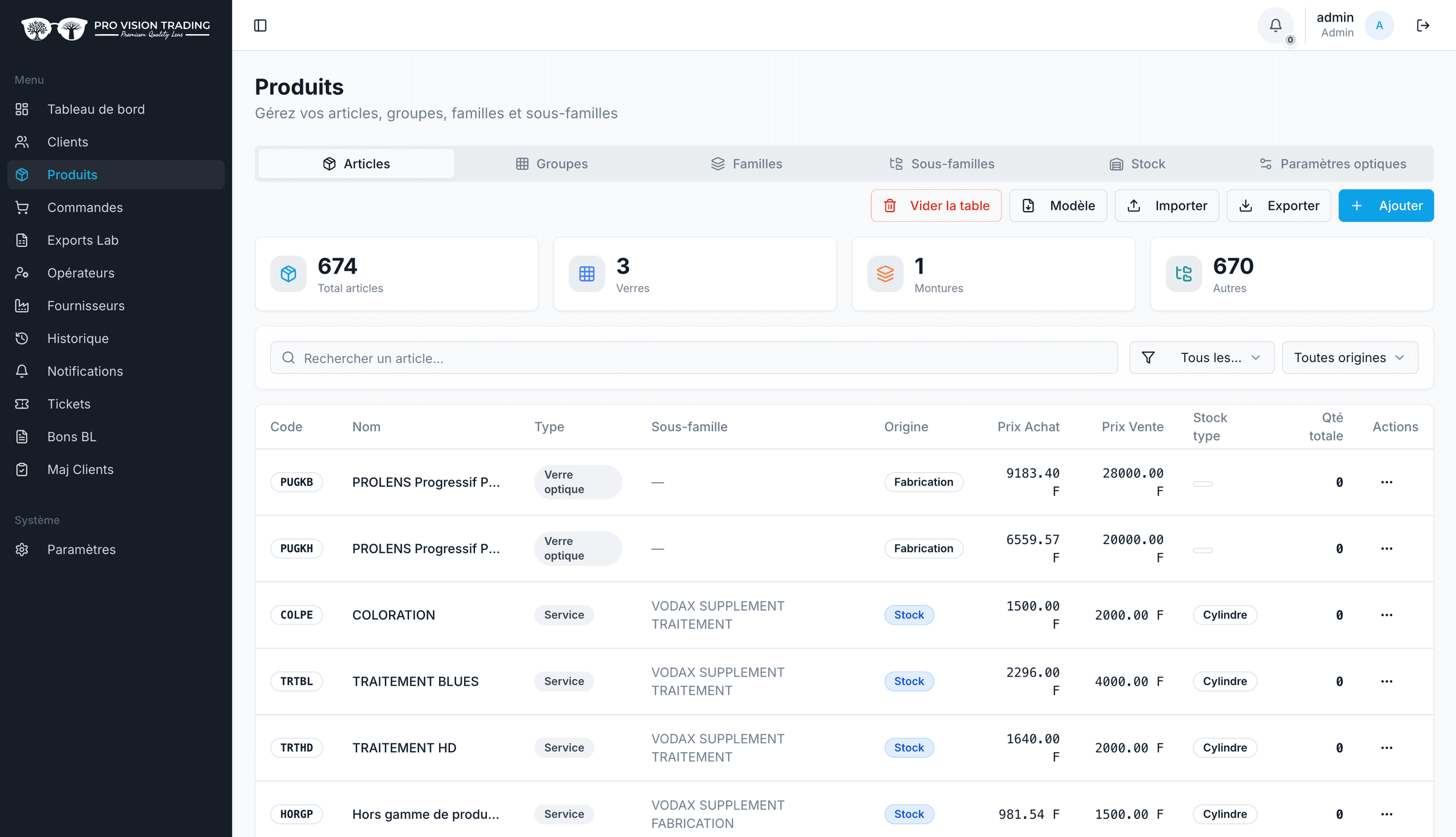Open actions menu for HORGP row
The height and width of the screenshot is (837, 1456).
pyautogui.click(x=1386, y=814)
